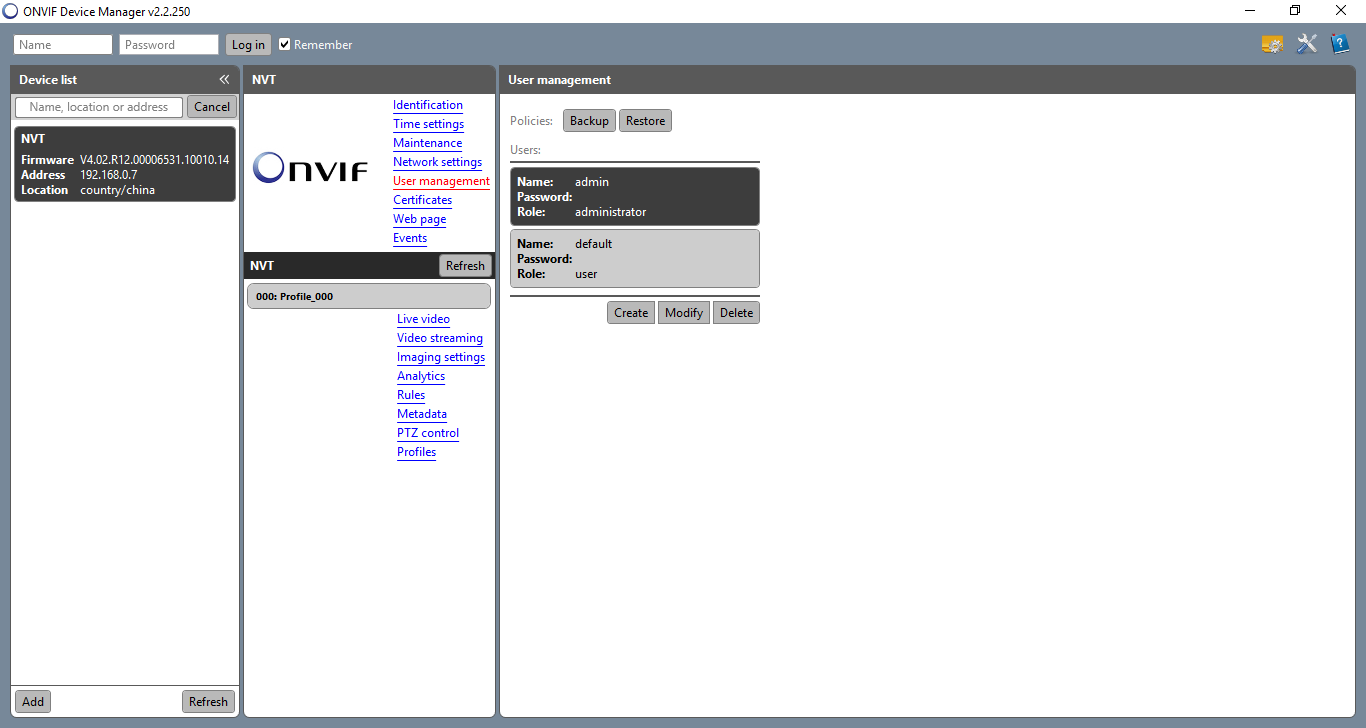1366x728 pixels.
Task: Go to Live video
Action: pyautogui.click(x=423, y=319)
